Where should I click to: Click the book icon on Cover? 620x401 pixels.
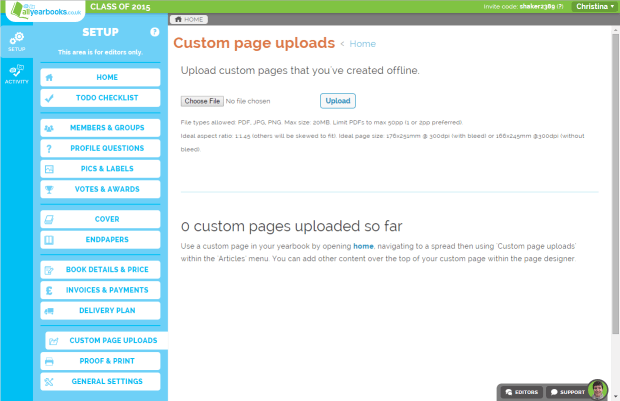click(49, 219)
